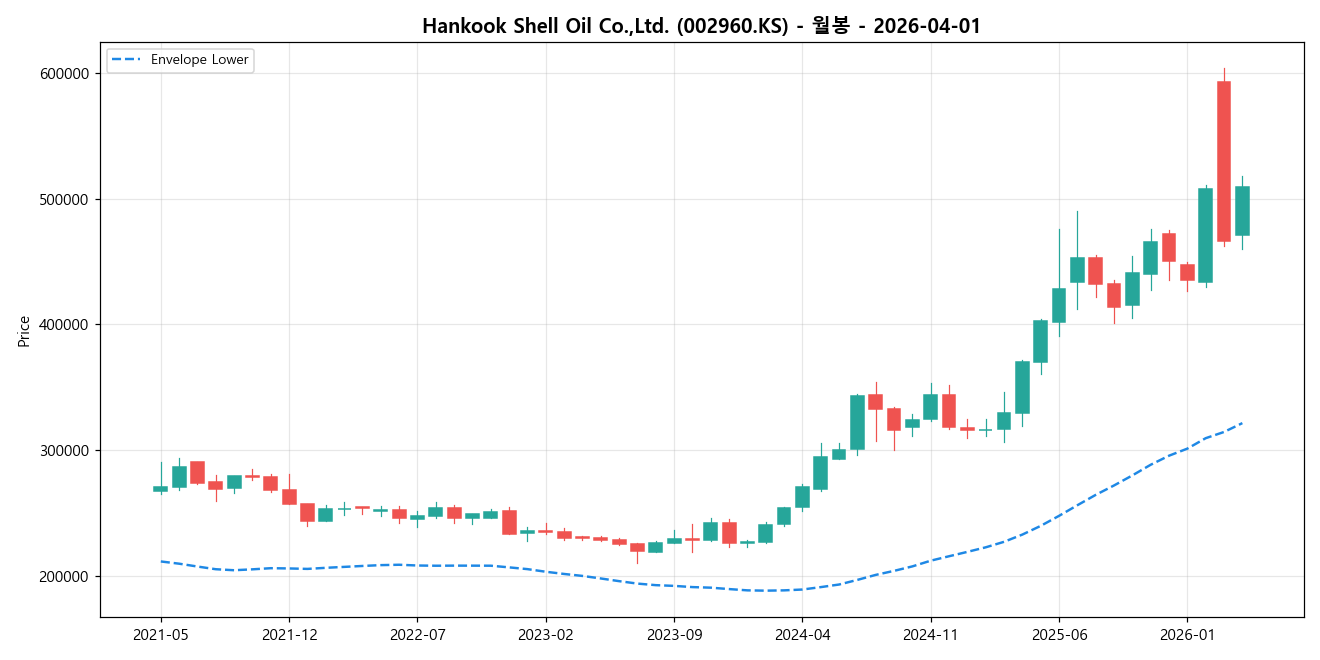Click the first green candlestick at 2021-05
1320x660 pixels.
tap(160, 489)
